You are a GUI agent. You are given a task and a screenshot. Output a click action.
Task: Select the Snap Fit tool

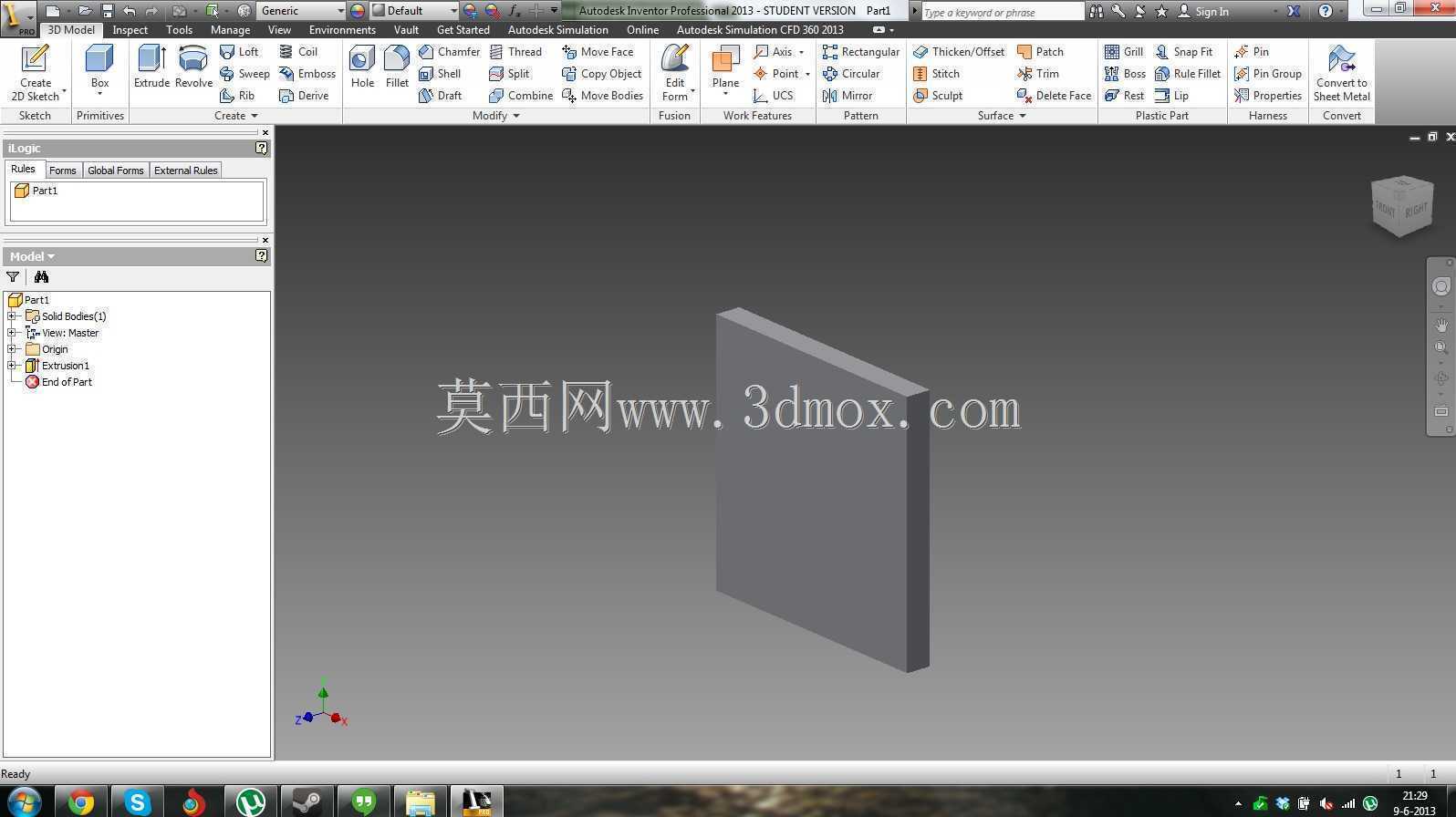pyautogui.click(x=1183, y=52)
